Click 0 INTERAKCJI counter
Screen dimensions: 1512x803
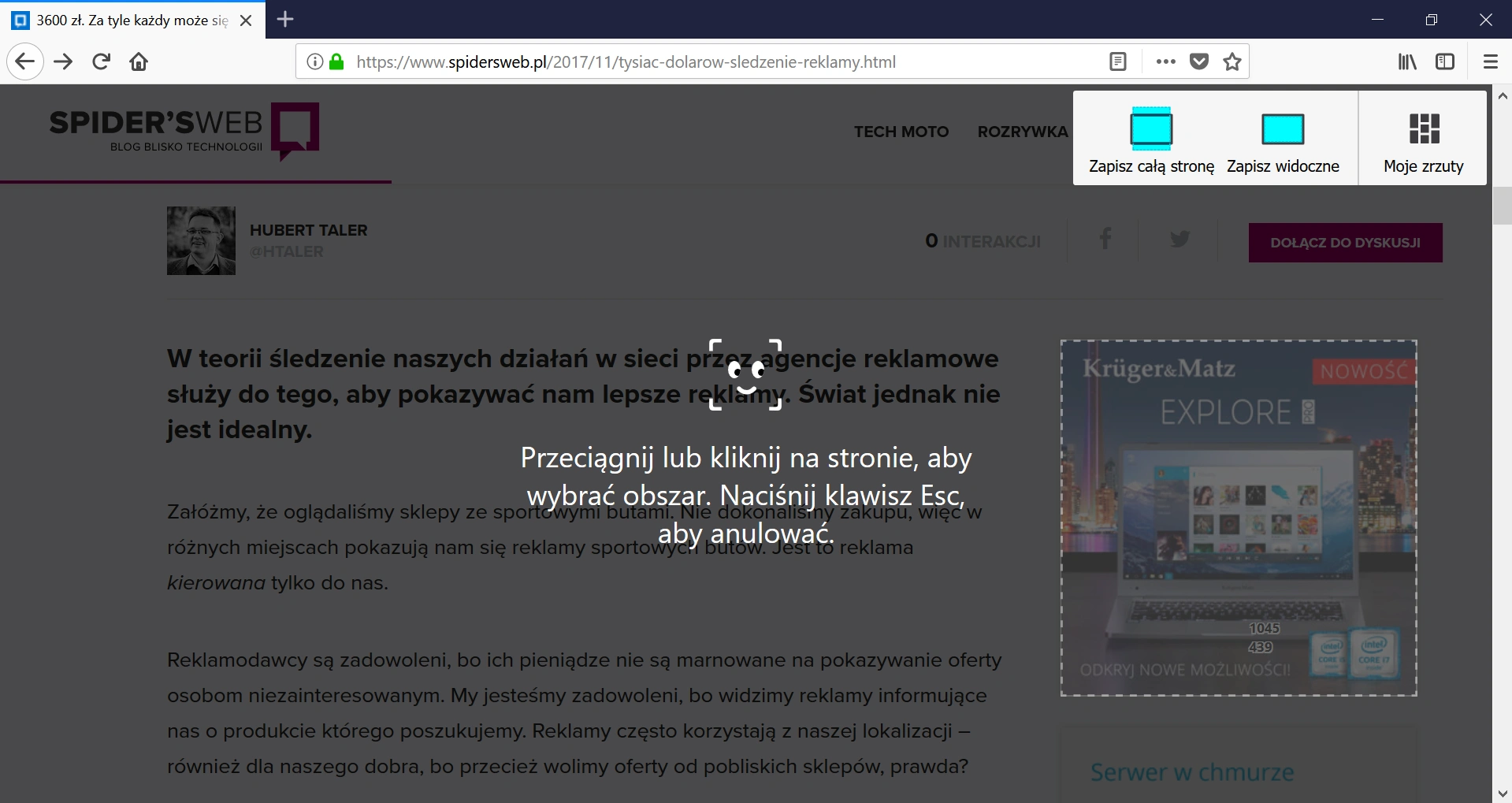click(983, 241)
